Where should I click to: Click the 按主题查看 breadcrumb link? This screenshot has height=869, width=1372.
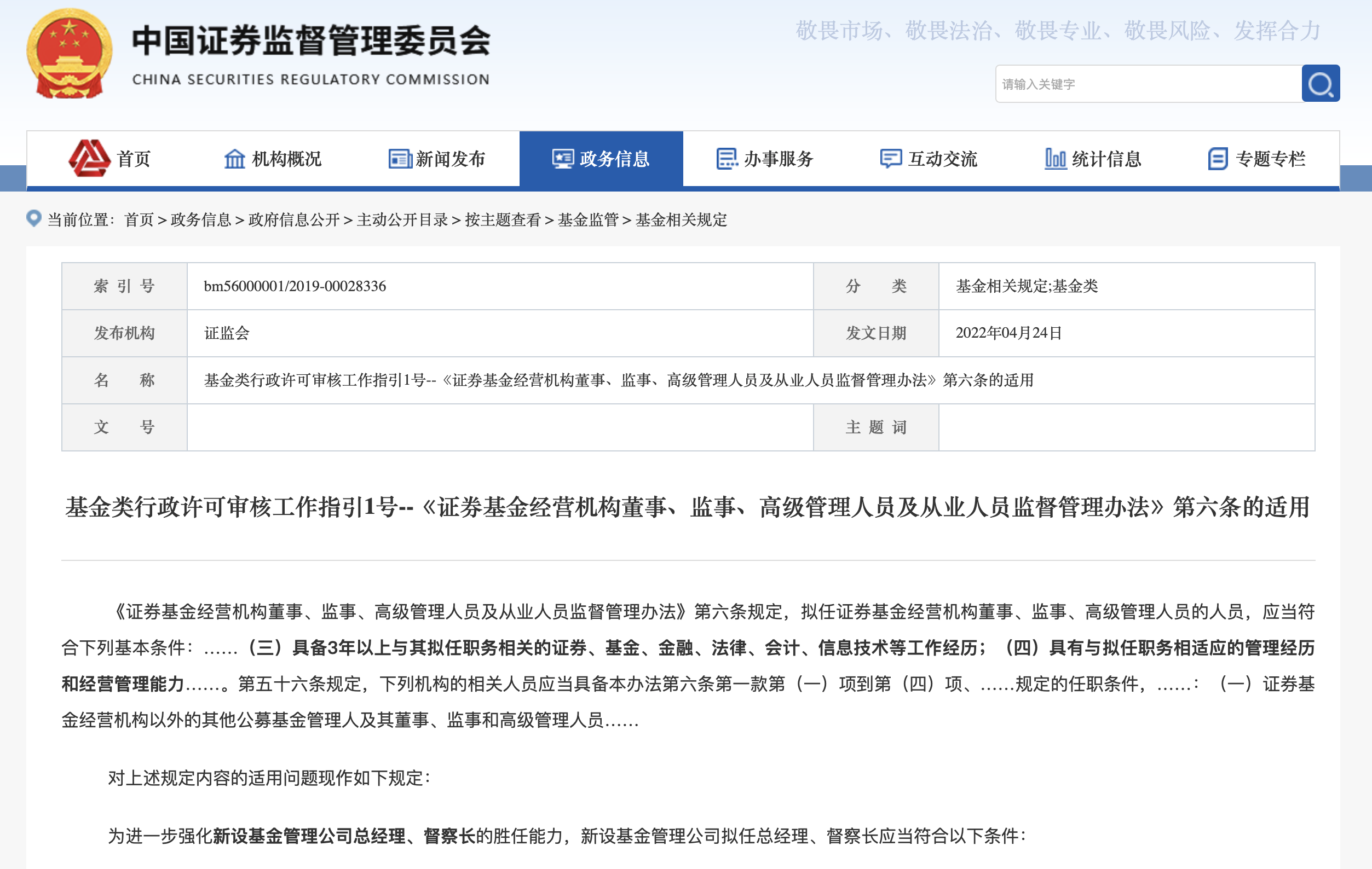tap(503, 220)
